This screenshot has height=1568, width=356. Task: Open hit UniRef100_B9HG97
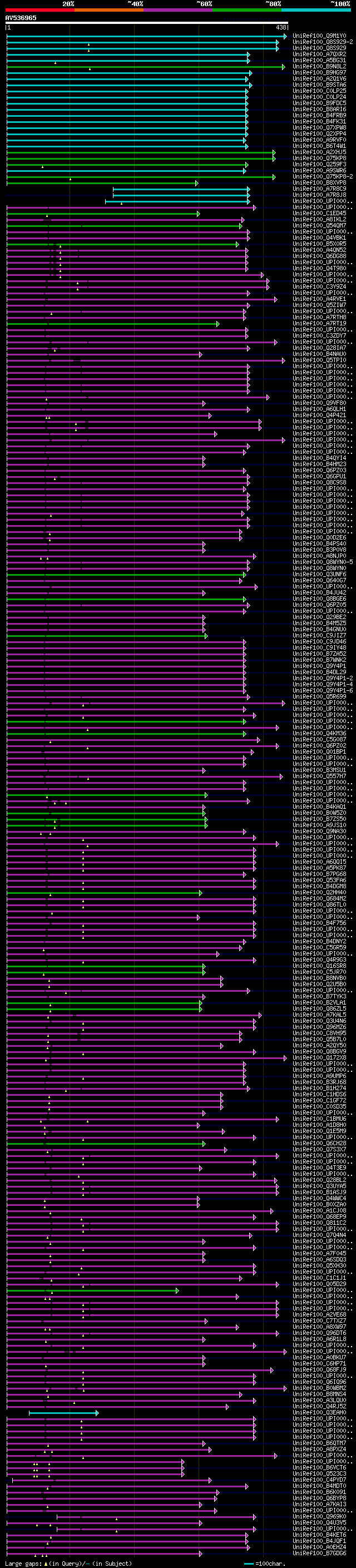[319, 72]
